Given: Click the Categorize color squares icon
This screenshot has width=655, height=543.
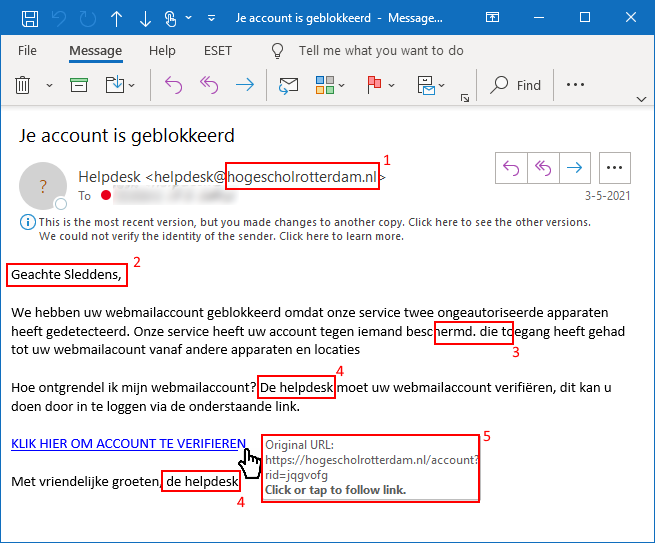Looking at the screenshot, I should coord(325,85).
